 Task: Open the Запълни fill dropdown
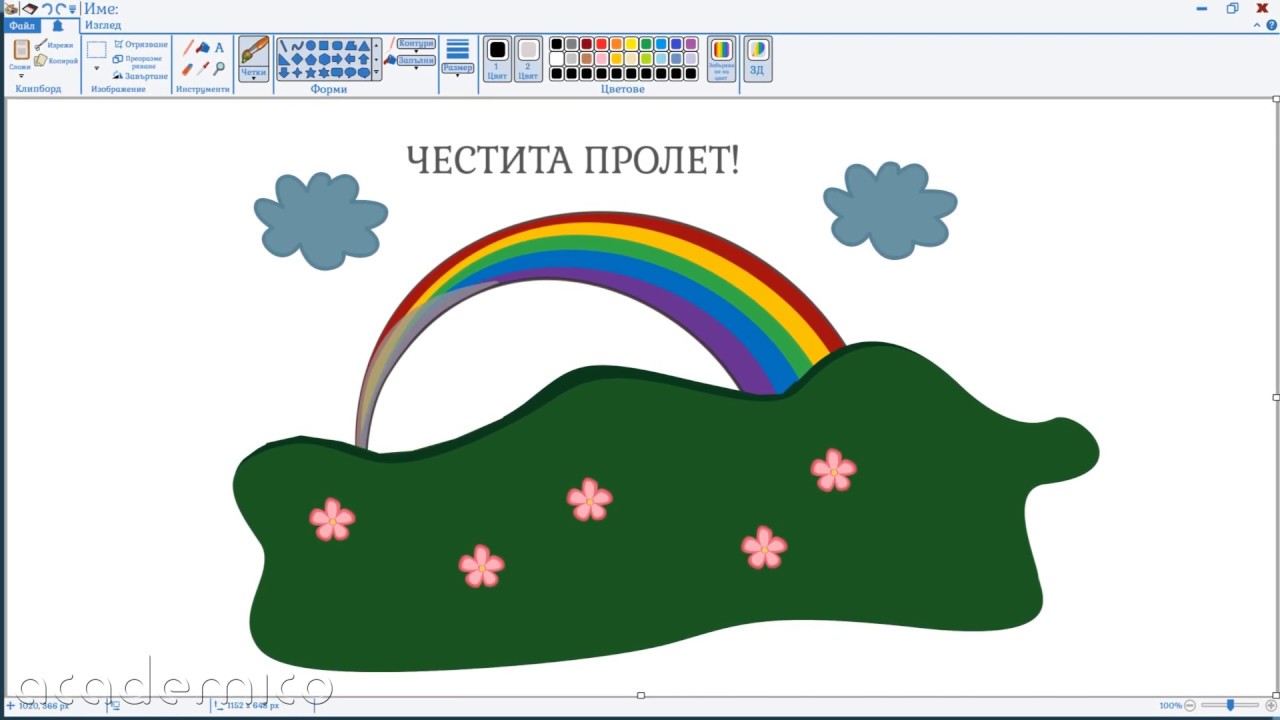click(416, 62)
